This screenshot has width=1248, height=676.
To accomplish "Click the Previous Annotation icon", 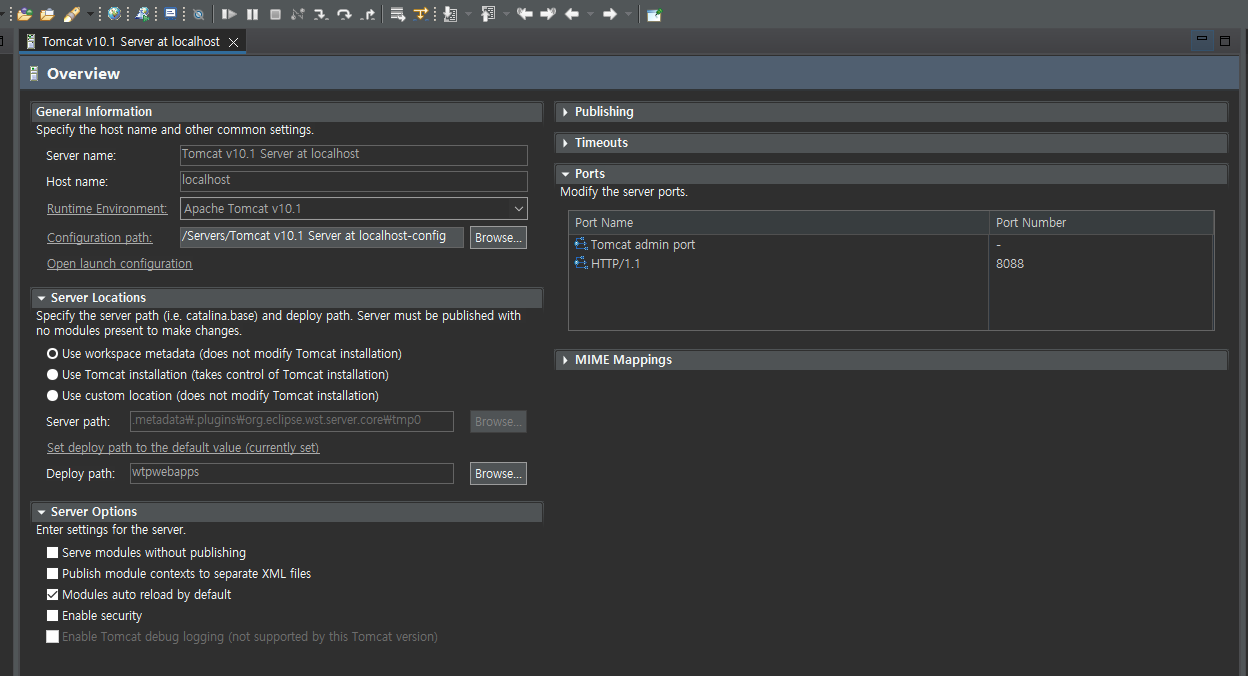I will point(487,14).
